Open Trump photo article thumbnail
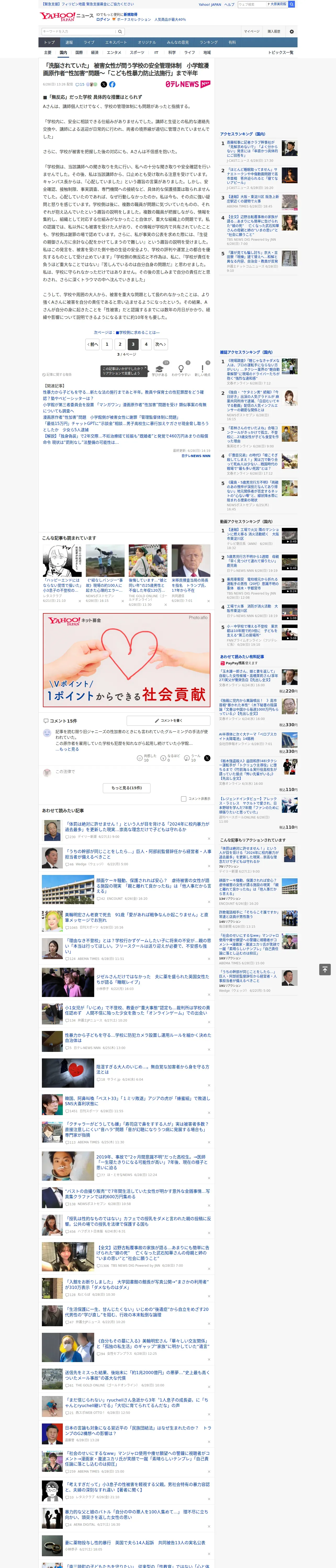Screen dimensions: 336x1568 (191, 561)
